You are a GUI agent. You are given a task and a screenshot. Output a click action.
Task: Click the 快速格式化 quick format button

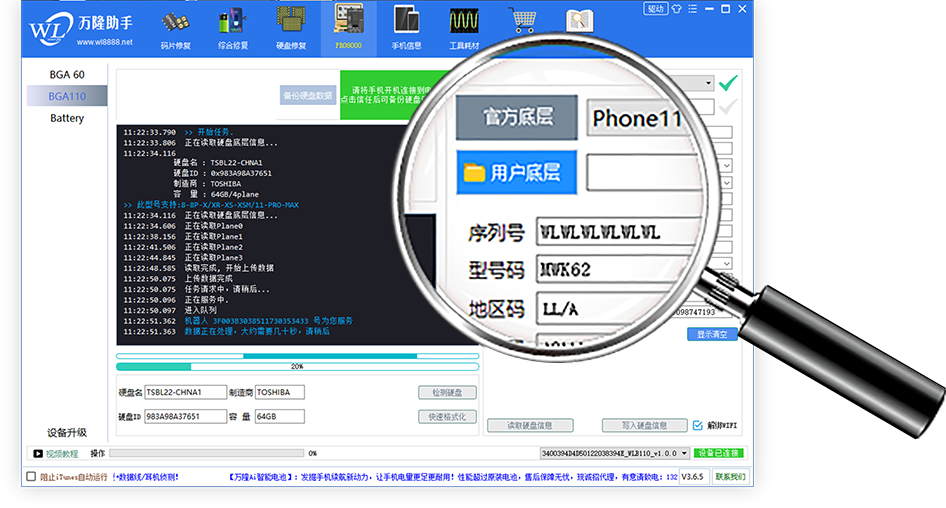point(447,416)
